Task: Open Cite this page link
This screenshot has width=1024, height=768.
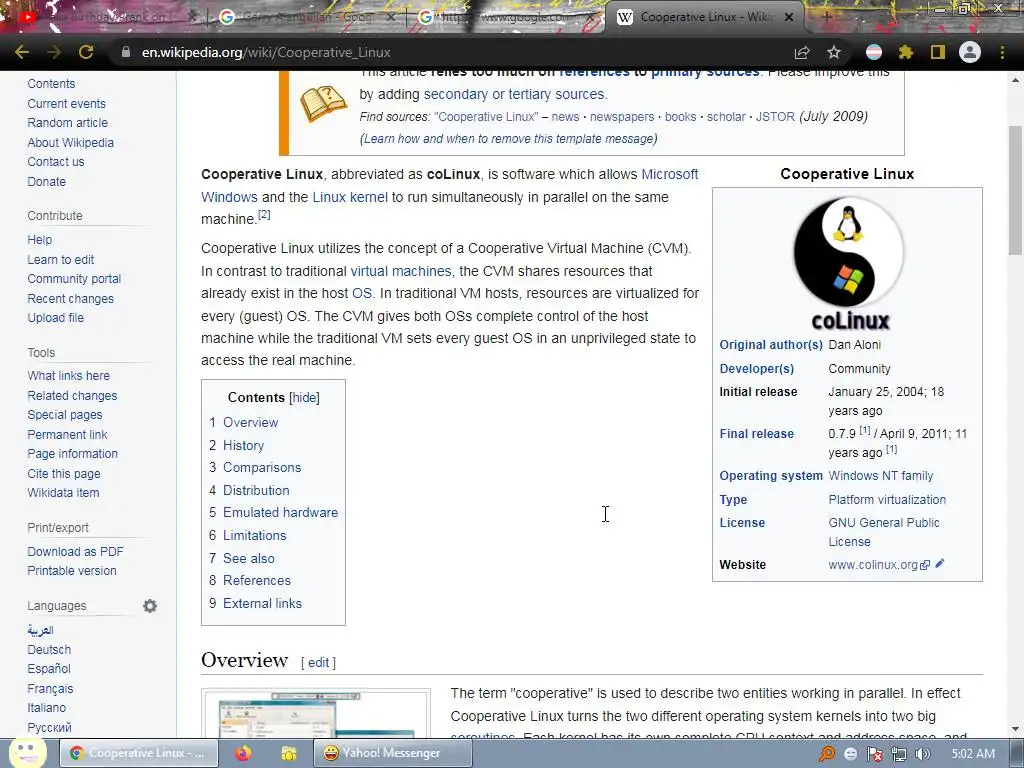Action: coord(64,473)
